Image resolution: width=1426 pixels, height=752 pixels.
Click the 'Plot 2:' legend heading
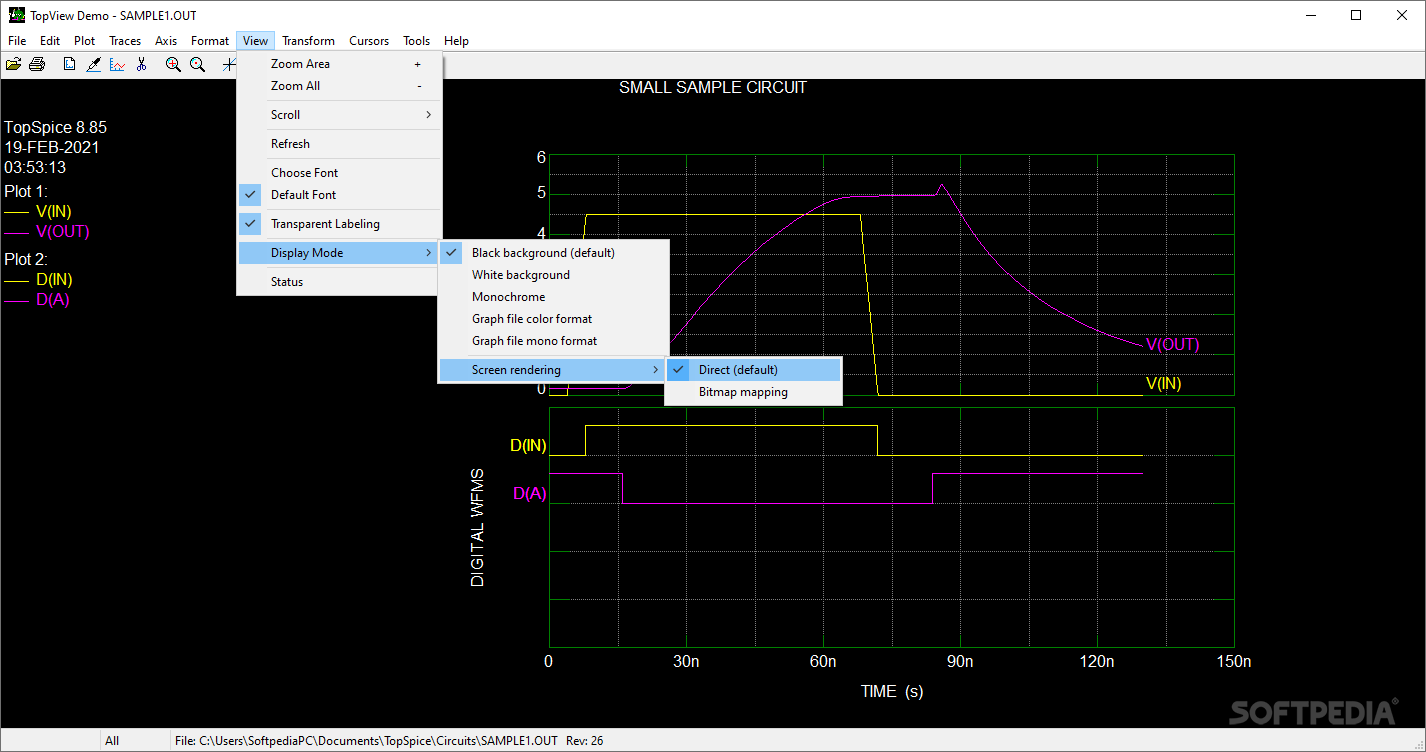pos(26,259)
